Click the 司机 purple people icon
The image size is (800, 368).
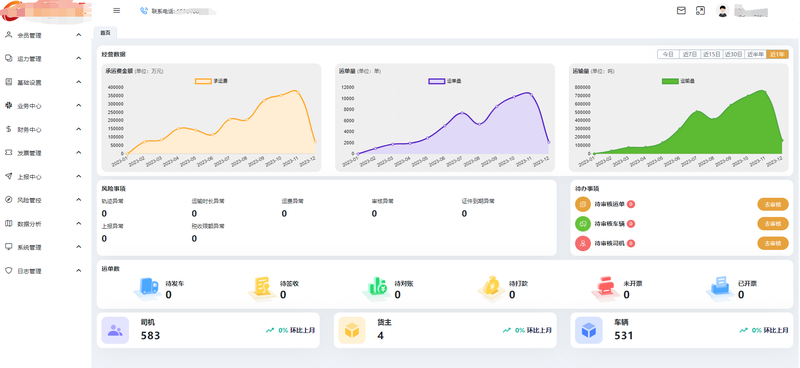coord(115,330)
